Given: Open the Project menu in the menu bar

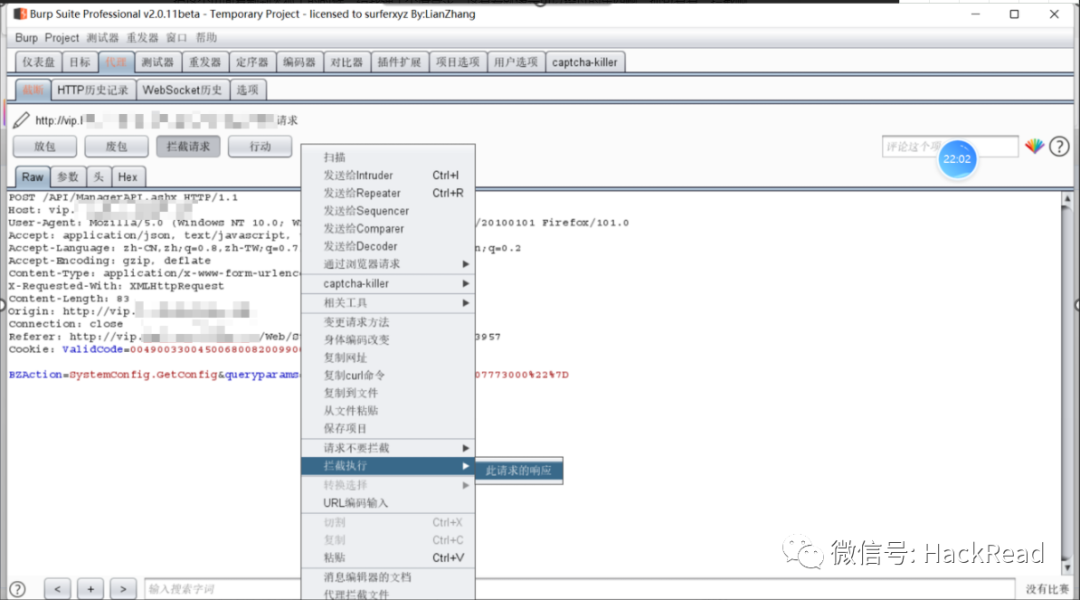Looking at the screenshot, I should click(61, 37).
